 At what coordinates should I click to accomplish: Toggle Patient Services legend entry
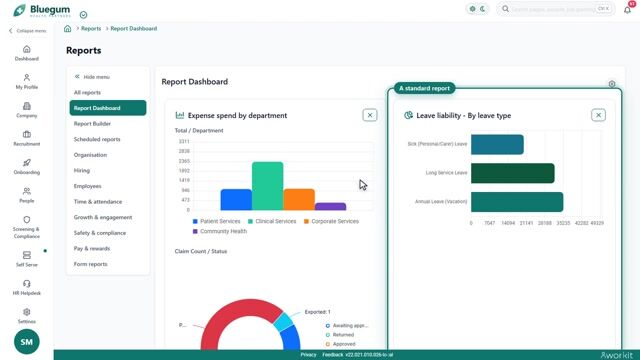(216, 221)
